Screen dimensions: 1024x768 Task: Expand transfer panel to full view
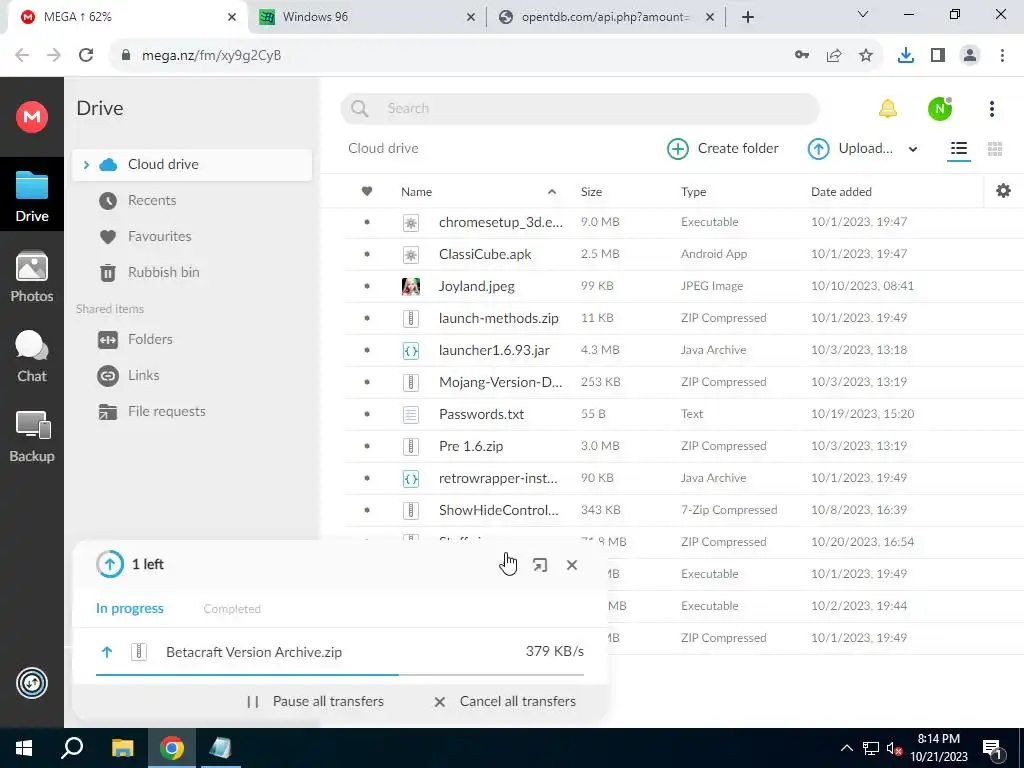coord(539,565)
